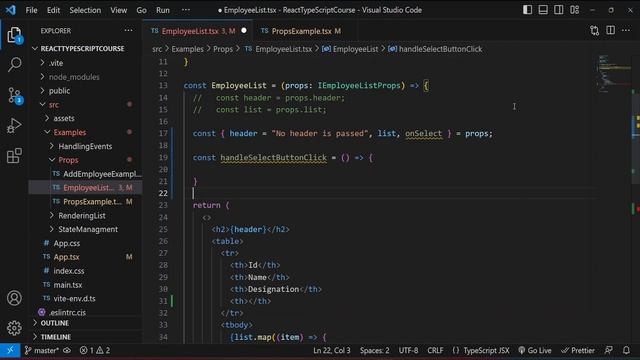Open Customize Layout icon
This screenshot has width=640, height=360.
574,10
